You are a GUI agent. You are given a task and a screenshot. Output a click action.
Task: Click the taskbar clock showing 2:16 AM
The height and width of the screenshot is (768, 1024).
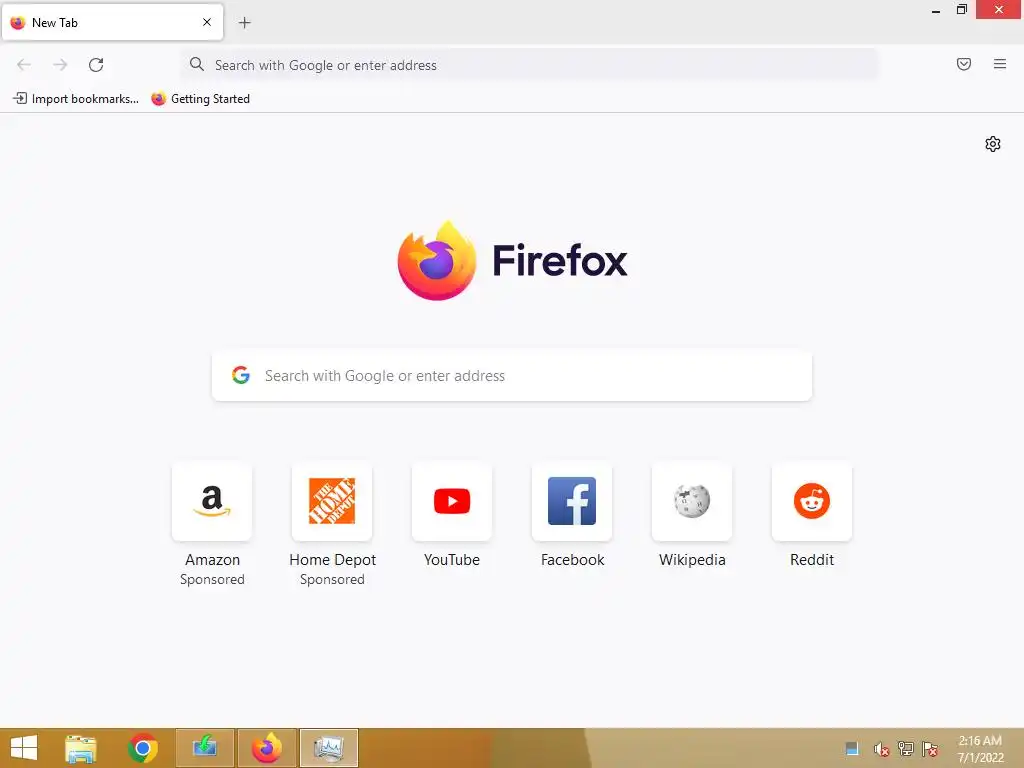coord(980,749)
